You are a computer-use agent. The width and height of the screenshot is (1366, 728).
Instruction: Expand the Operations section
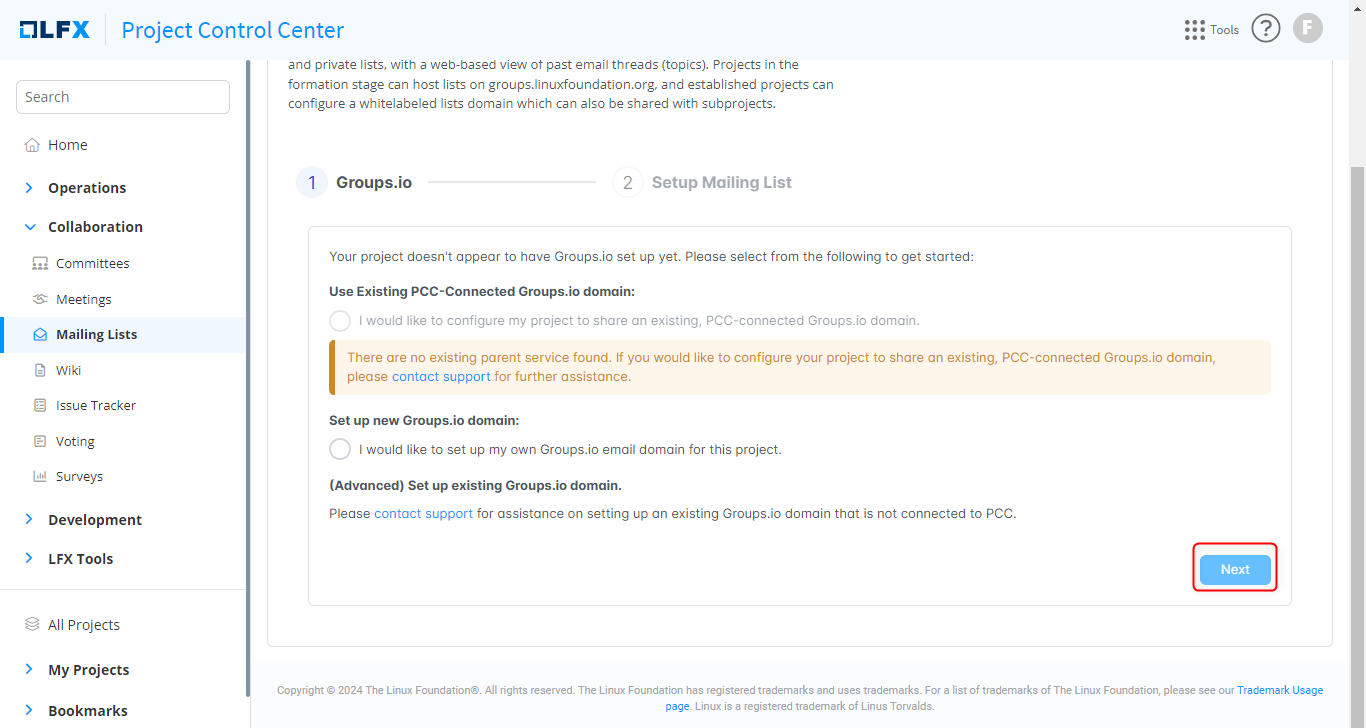[29, 188]
